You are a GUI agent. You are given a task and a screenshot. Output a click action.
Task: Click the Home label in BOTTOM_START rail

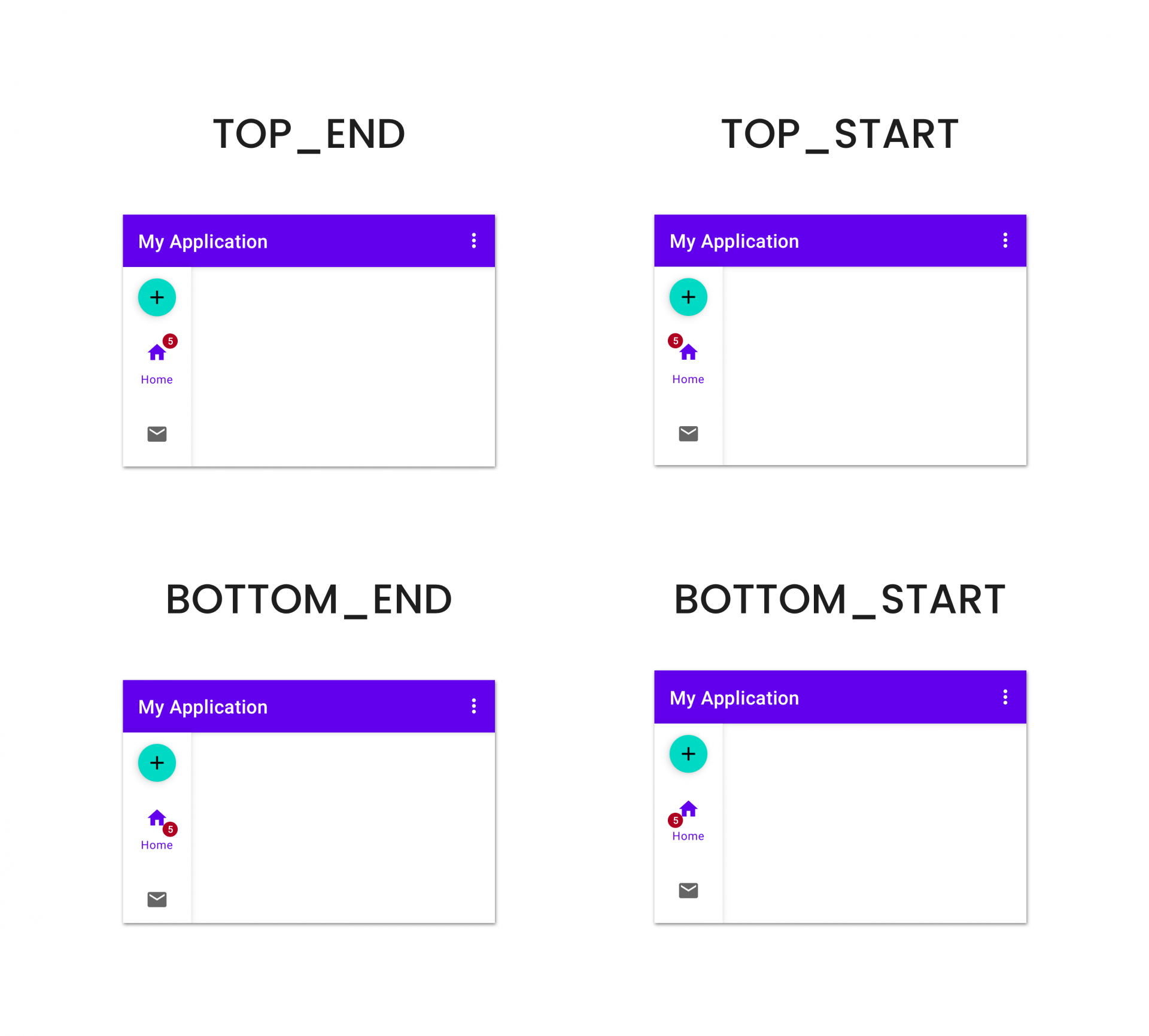688,836
